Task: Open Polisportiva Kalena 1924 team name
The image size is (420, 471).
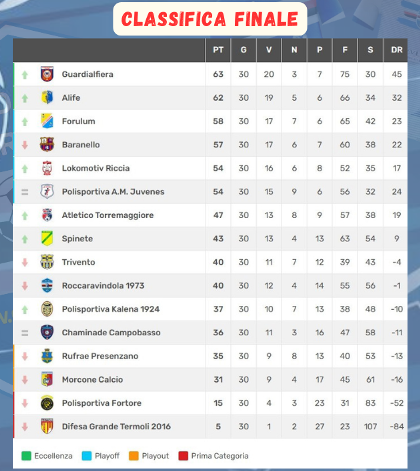Action: coord(111,309)
